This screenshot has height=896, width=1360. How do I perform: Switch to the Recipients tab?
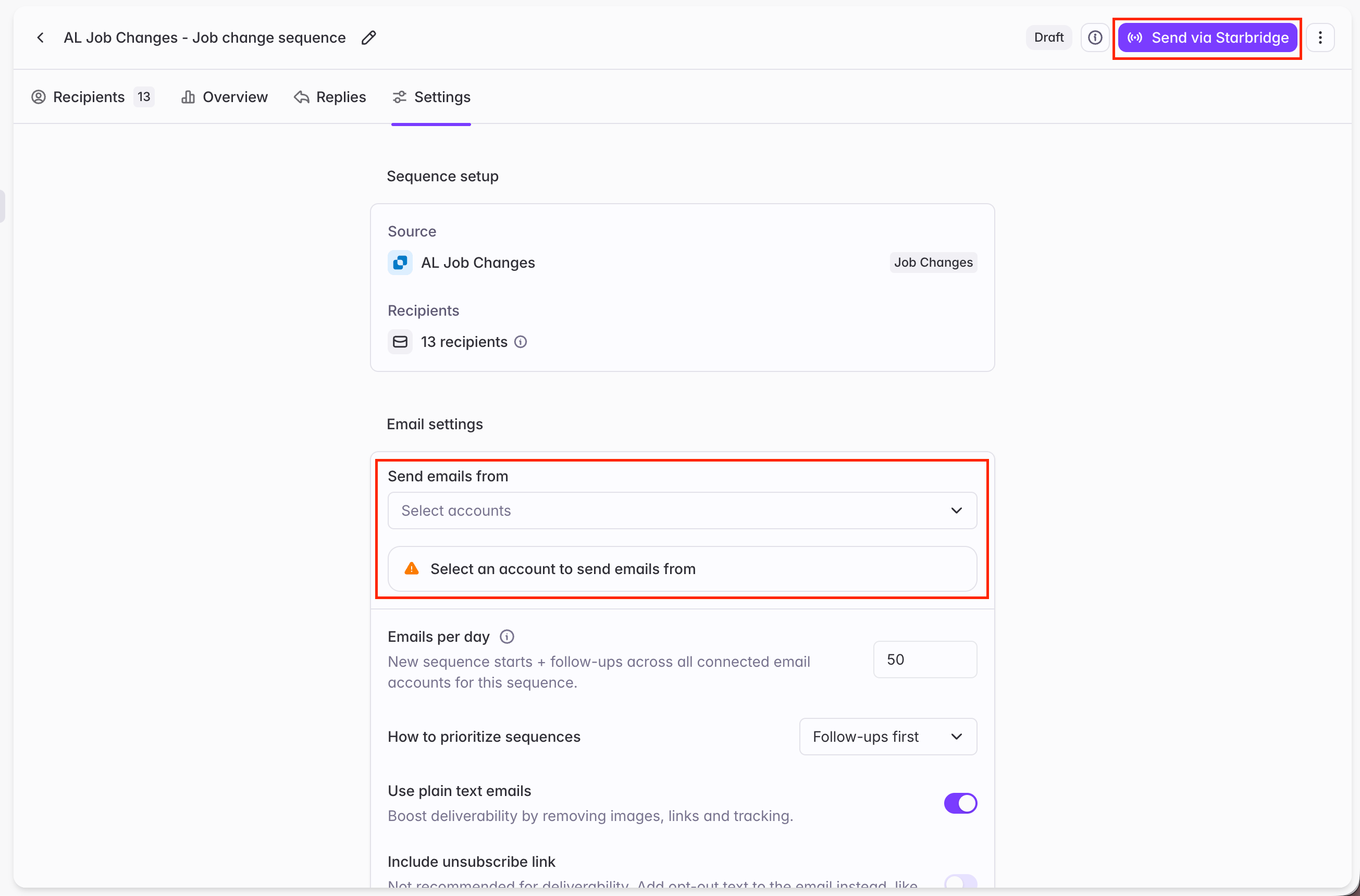93,97
